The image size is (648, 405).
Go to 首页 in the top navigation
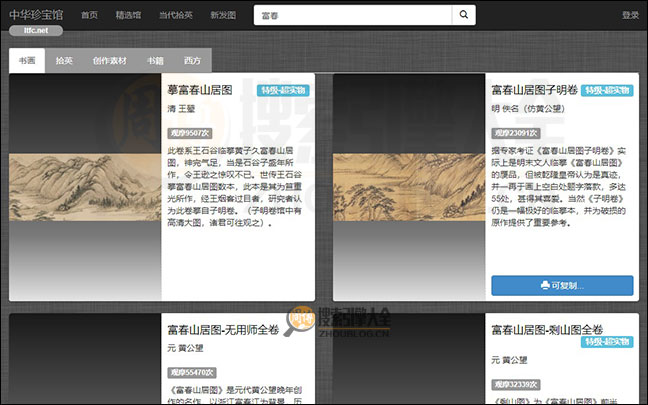(89, 15)
